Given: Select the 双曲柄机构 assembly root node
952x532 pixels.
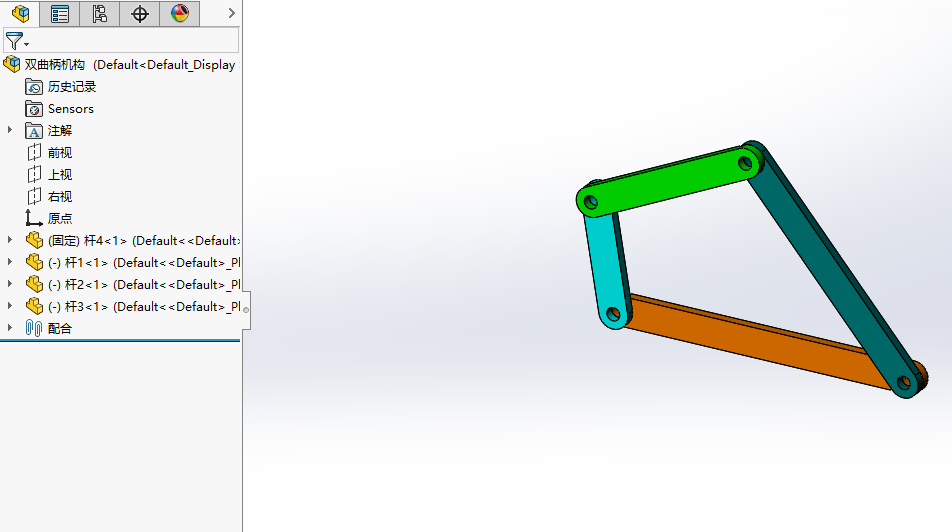Looking at the screenshot, I should pos(129,64).
